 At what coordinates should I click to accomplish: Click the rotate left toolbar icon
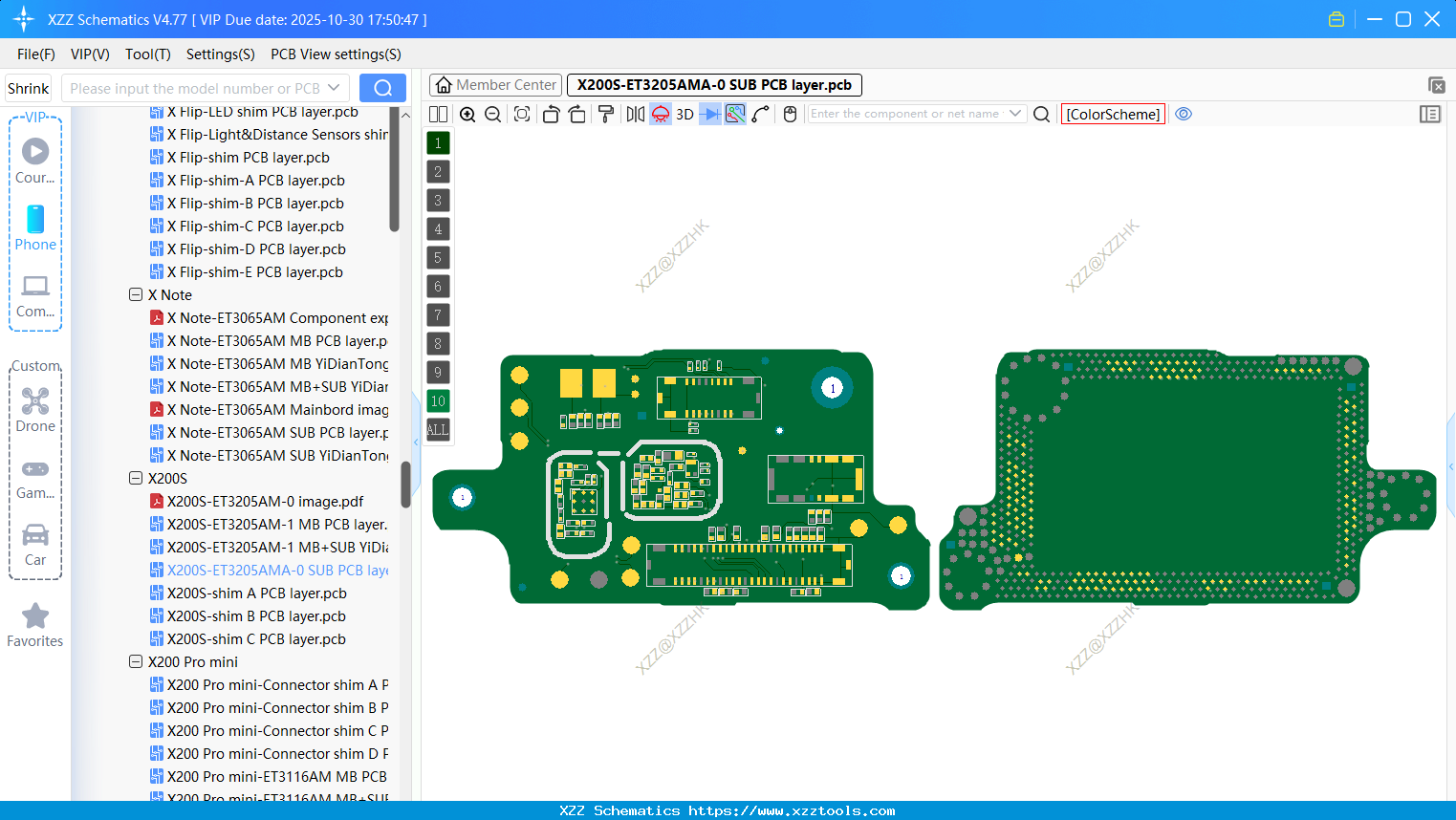(551, 114)
